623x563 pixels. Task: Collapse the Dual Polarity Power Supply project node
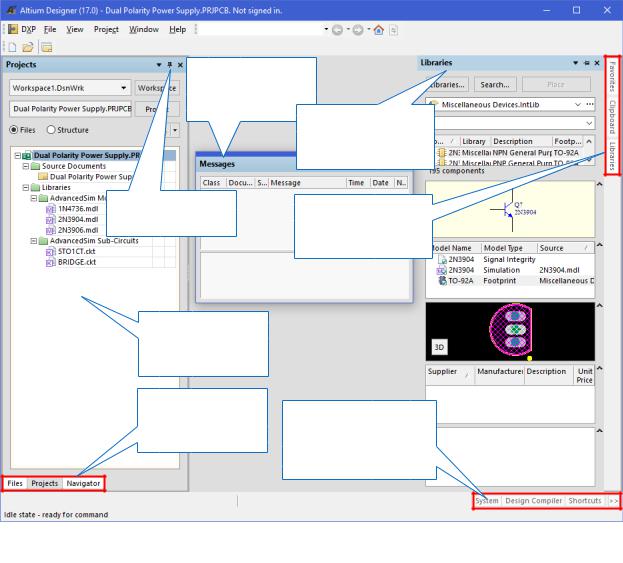point(17,155)
